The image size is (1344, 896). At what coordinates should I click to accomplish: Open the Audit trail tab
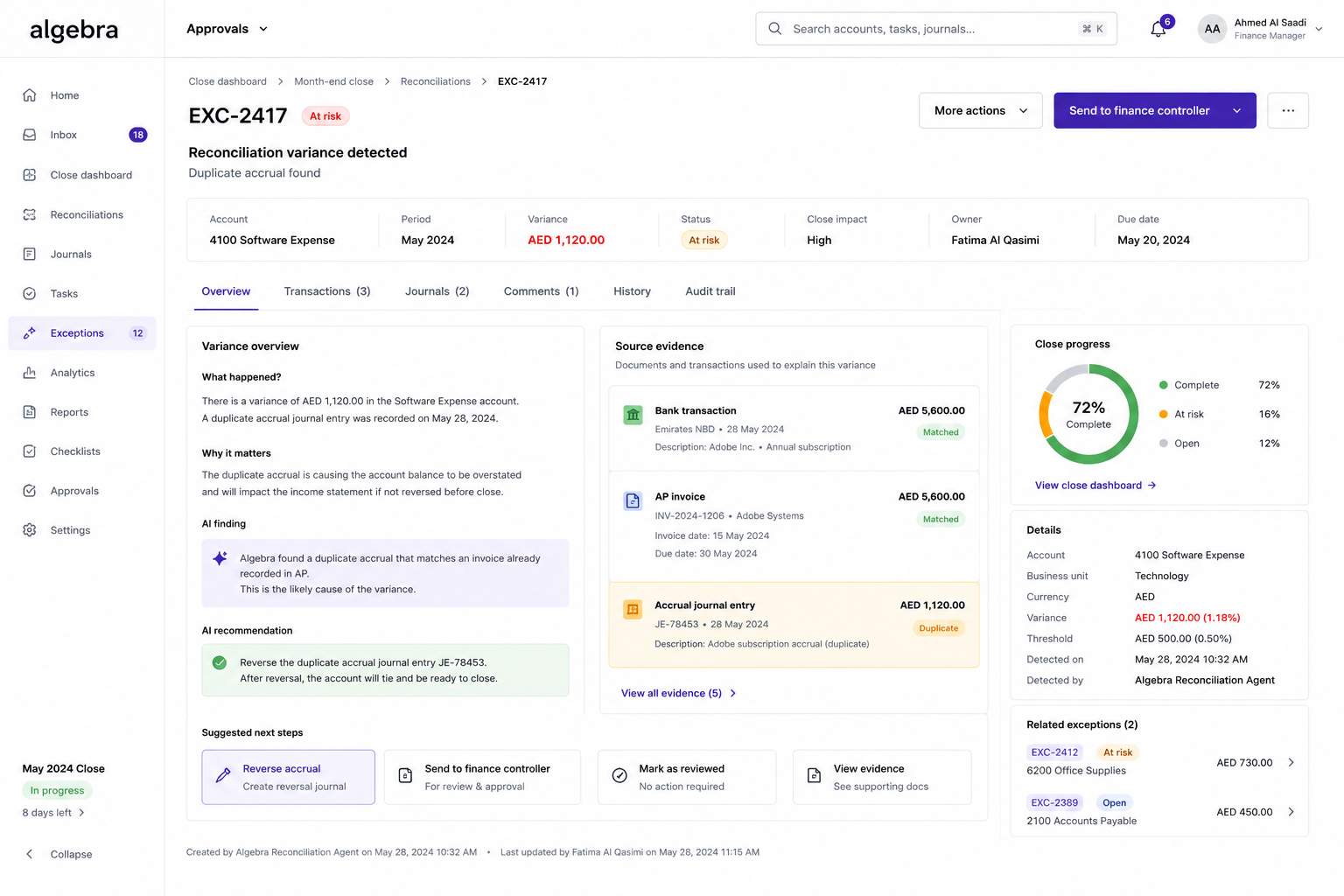710,291
